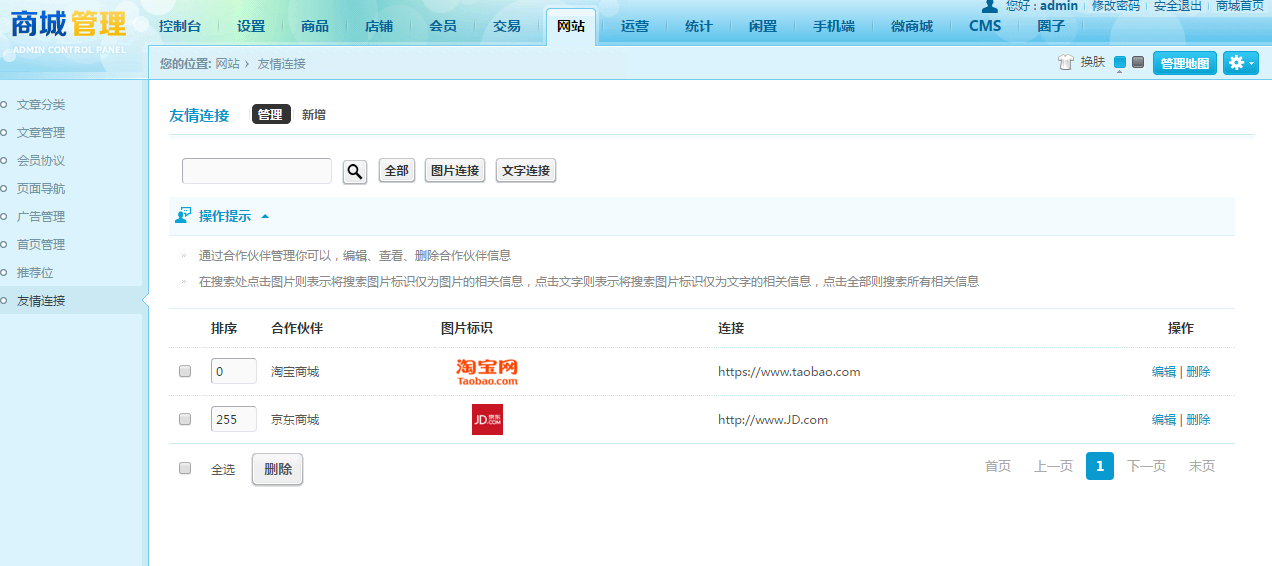Open the 会员 top menu
Viewport: 1272px width, 566px height.
(443, 26)
